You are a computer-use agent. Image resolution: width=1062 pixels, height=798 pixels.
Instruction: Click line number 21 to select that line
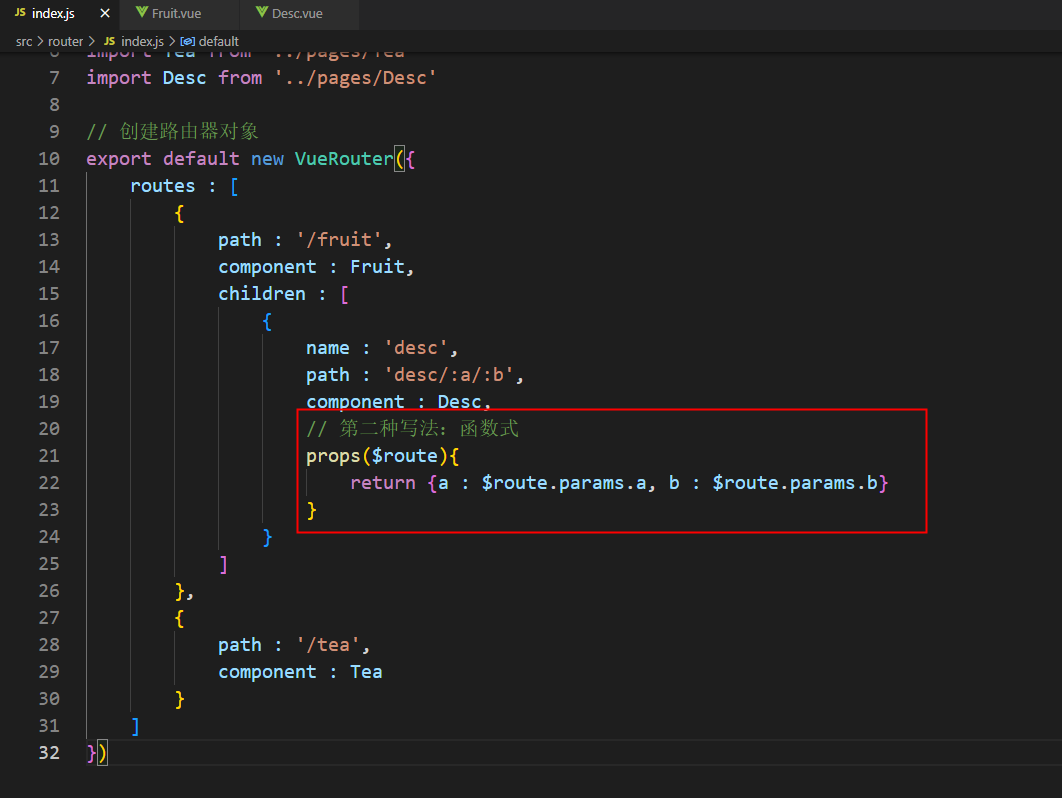48,455
